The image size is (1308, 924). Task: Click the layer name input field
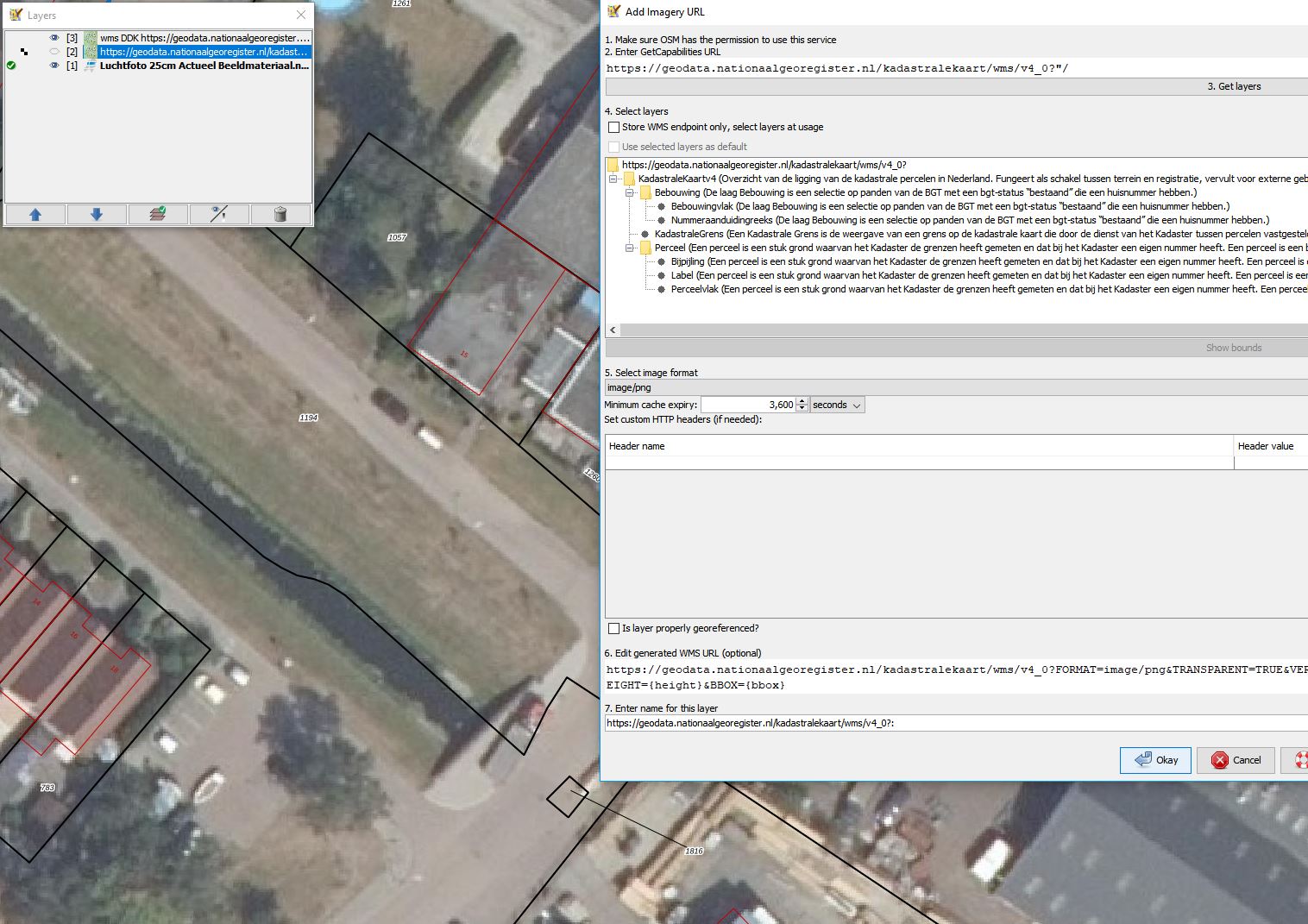(956, 723)
